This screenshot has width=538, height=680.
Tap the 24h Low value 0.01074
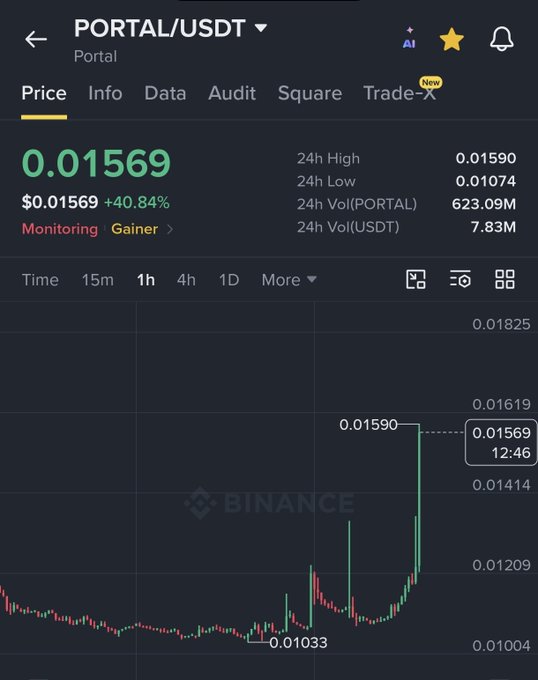486,181
